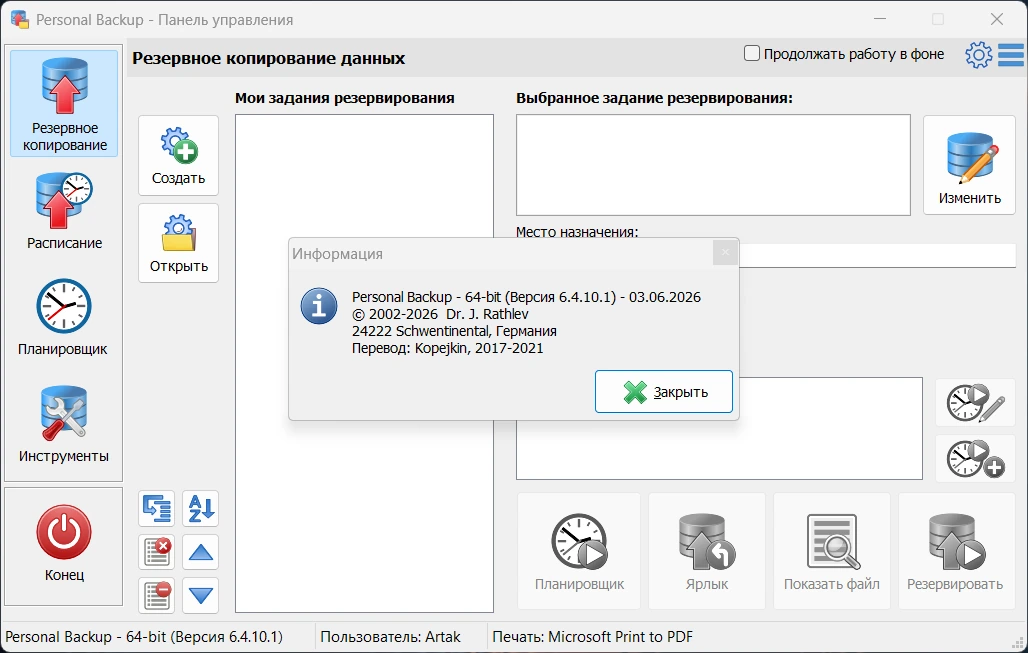The width and height of the screenshot is (1028, 653).
Task: Open the Инструменты sidebar section
Action: coord(64,424)
